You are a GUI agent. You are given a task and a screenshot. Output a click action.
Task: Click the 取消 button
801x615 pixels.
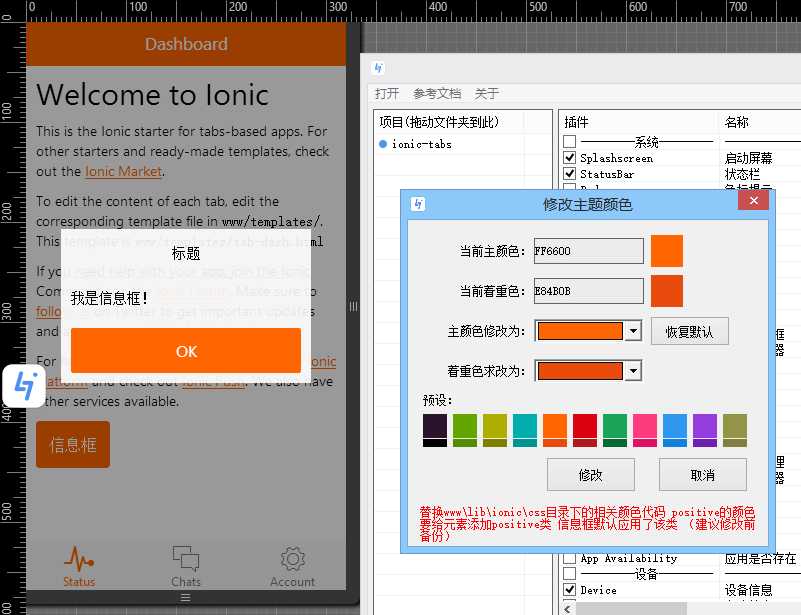702,475
